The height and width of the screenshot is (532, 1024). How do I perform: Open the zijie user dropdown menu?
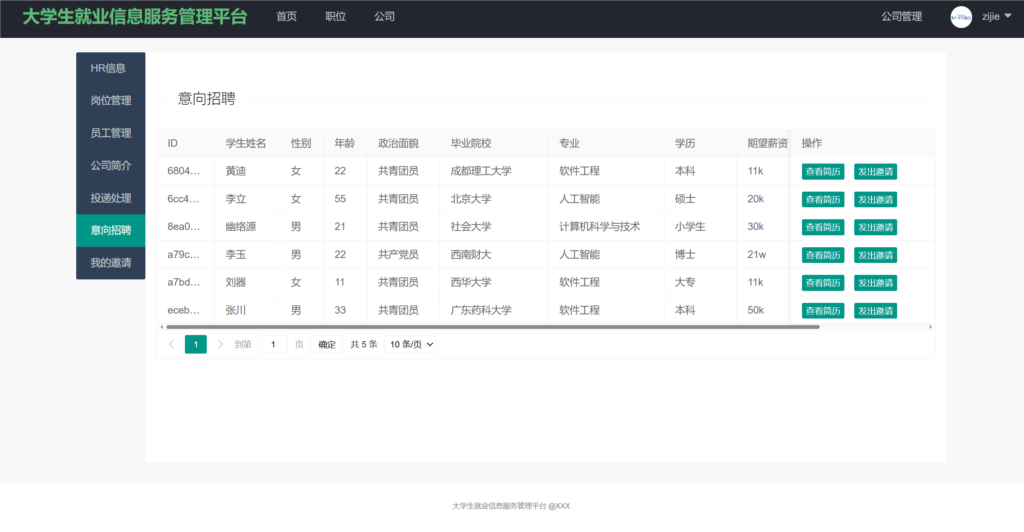(996, 17)
